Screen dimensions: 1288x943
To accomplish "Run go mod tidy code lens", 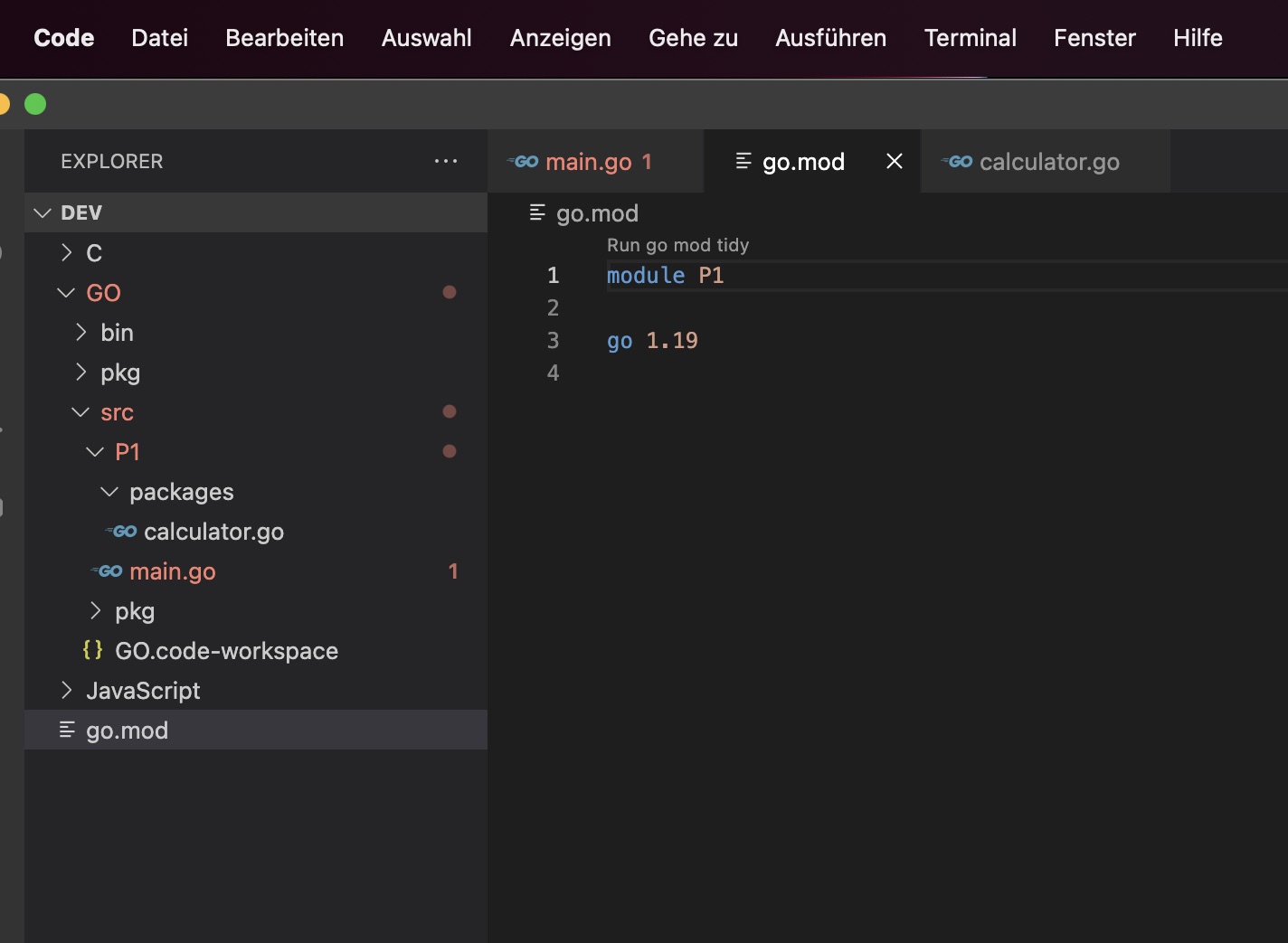I will click(x=677, y=245).
